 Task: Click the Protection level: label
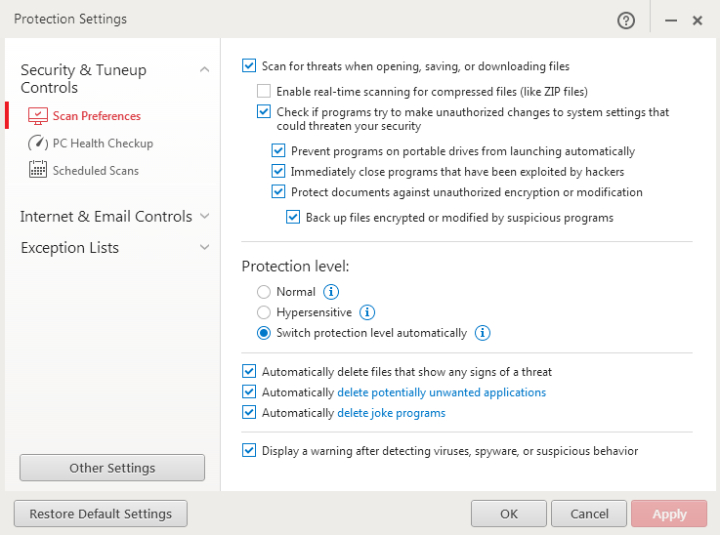pyautogui.click(x=295, y=266)
